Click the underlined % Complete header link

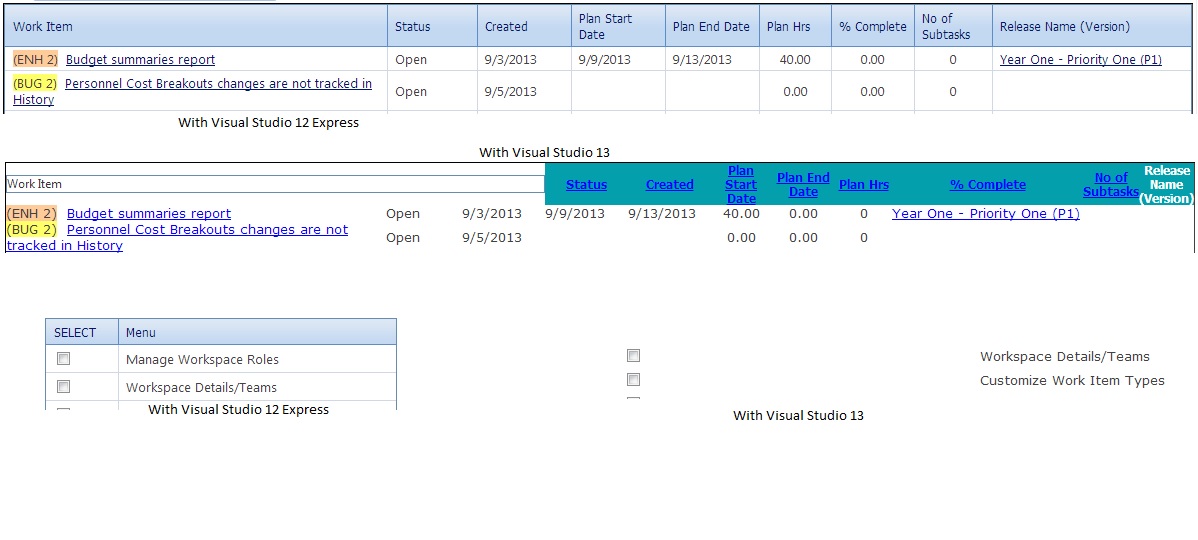[988, 185]
